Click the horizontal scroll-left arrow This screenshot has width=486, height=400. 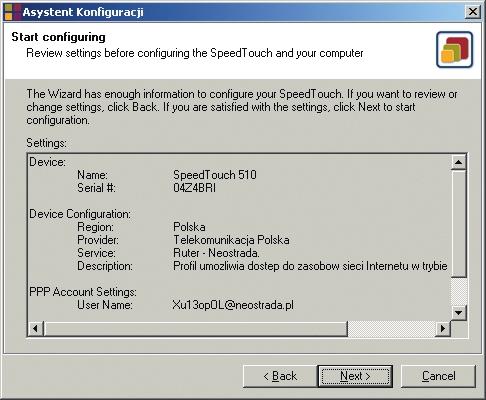coord(36,329)
